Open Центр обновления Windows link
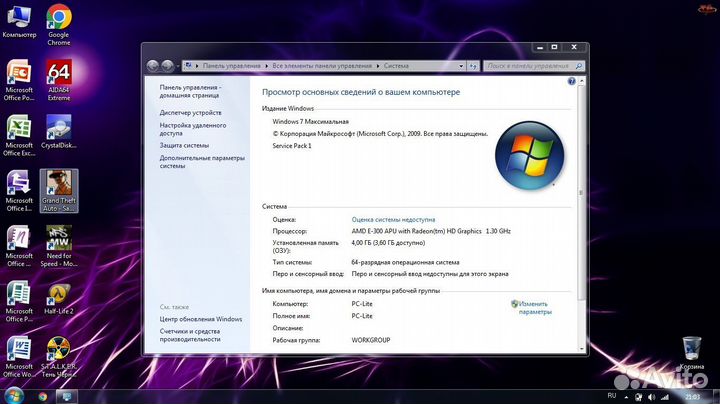This screenshot has width=720, height=404. (201, 319)
